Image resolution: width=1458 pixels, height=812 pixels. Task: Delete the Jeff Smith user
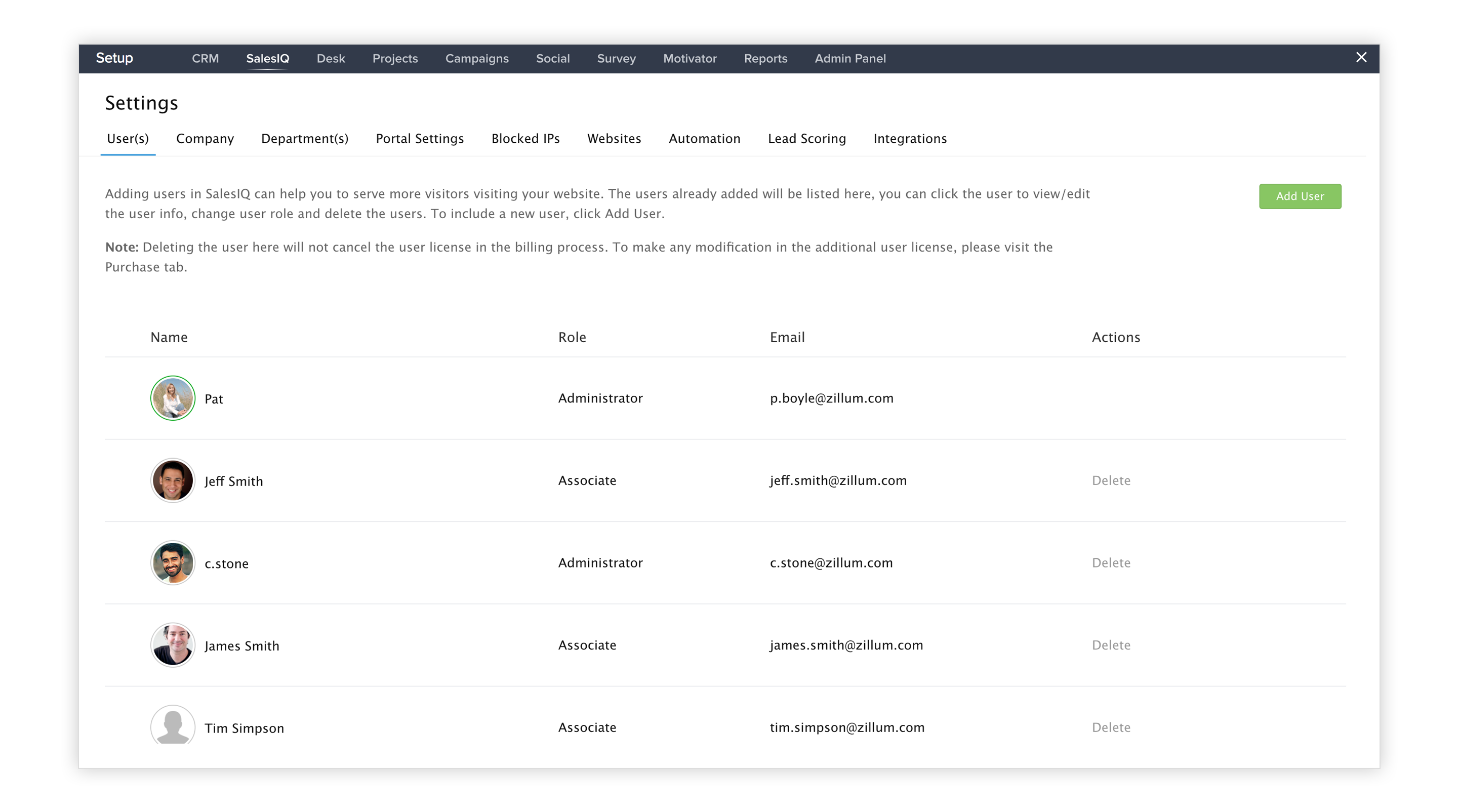tap(1111, 480)
